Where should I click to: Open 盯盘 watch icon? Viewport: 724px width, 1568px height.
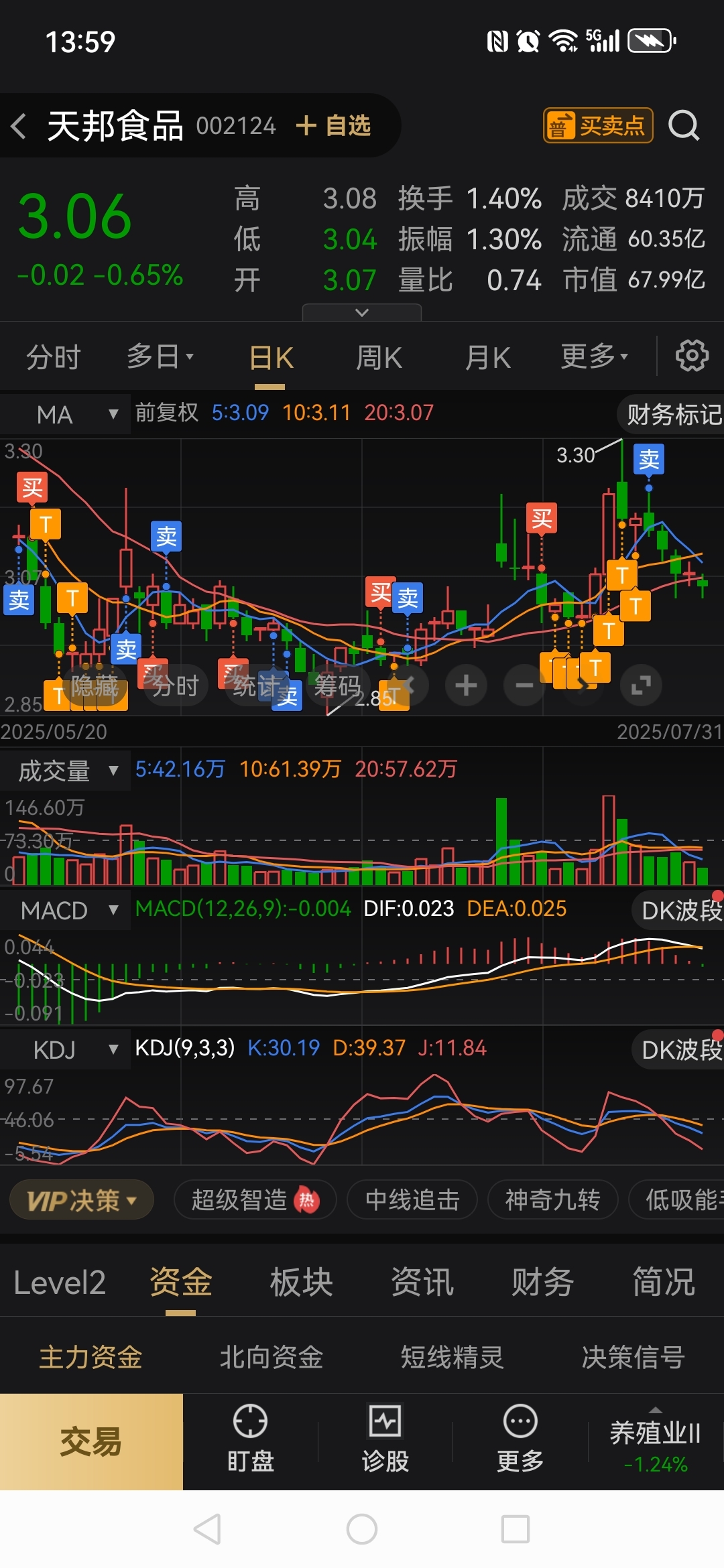tap(250, 1439)
